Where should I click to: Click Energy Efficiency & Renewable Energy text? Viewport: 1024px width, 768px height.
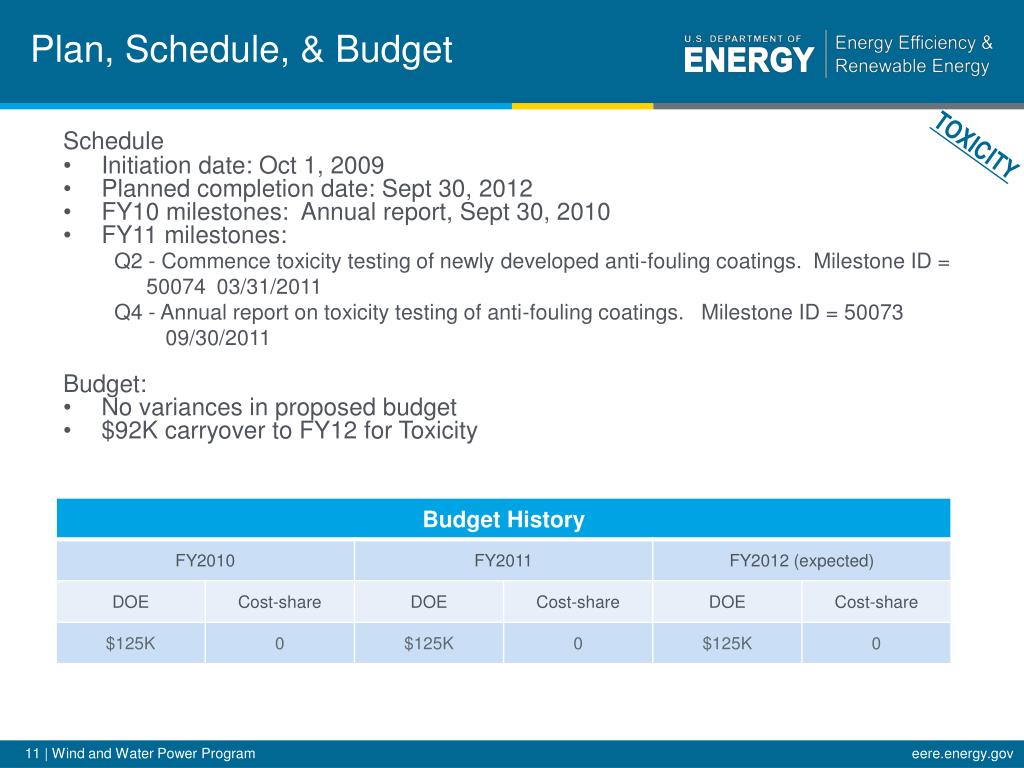914,54
